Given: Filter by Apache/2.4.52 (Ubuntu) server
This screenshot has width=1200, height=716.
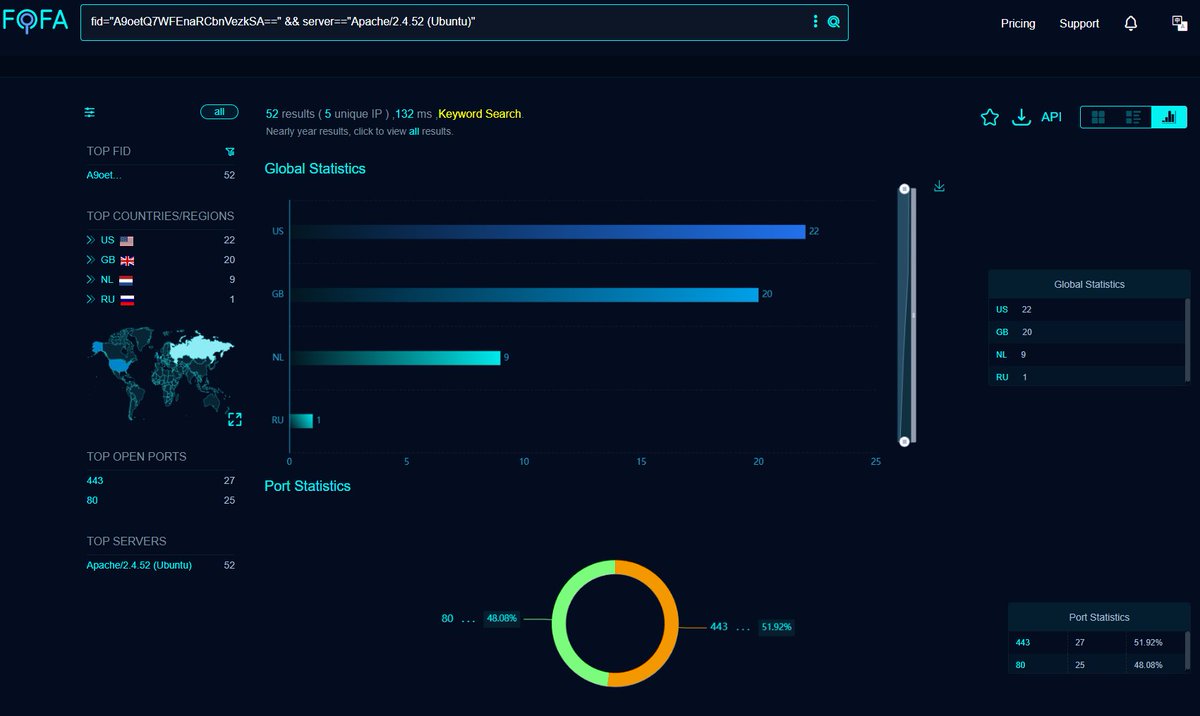Looking at the screenshot, I should point(139,565).
